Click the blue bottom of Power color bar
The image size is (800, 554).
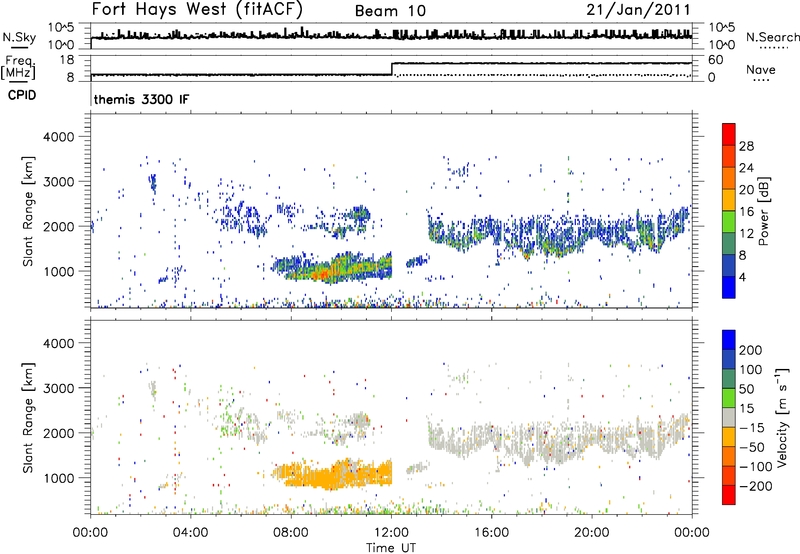tap(729, 287)
